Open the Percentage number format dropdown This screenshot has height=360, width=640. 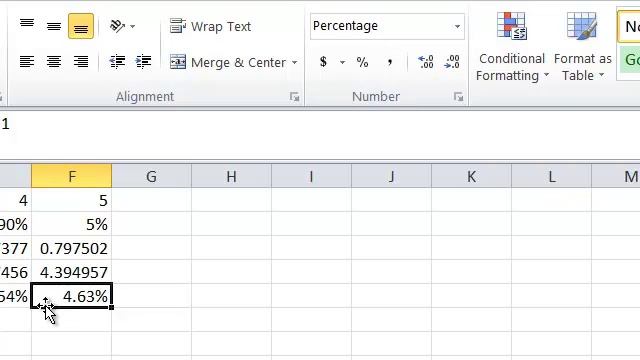[x=457, y=26]
